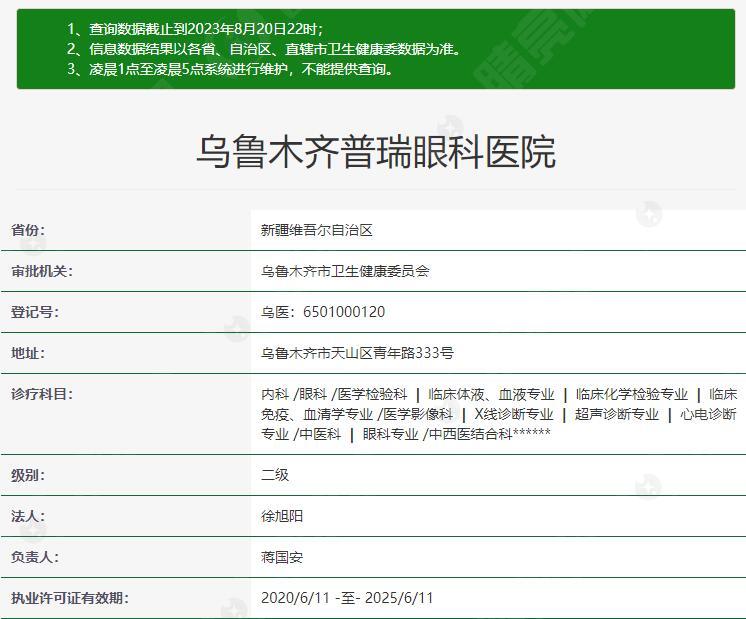Click the 审批机关 label
Screen dimensions: 746x619
pos(42,271)
